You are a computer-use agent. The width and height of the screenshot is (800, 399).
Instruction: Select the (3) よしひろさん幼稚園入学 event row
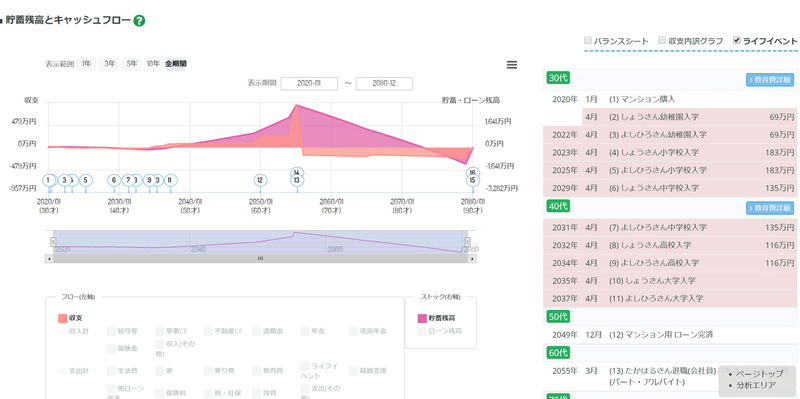(x=670, y=135)
